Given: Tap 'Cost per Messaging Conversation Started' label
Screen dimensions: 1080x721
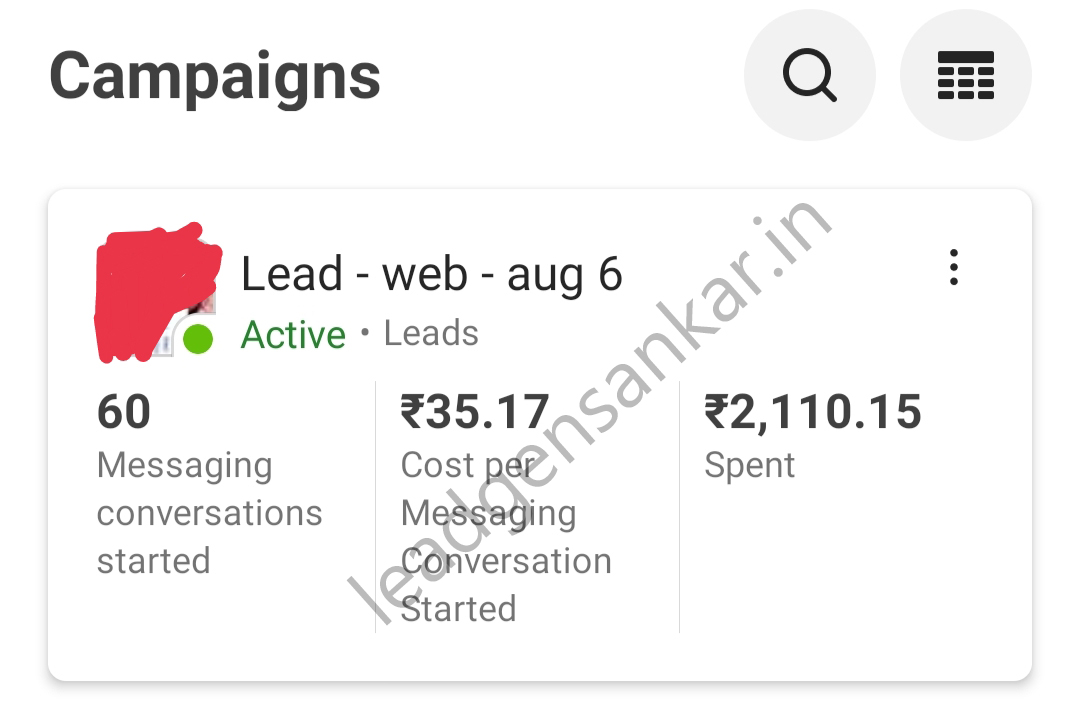Looking at the screenshot, I should [505, 537].
